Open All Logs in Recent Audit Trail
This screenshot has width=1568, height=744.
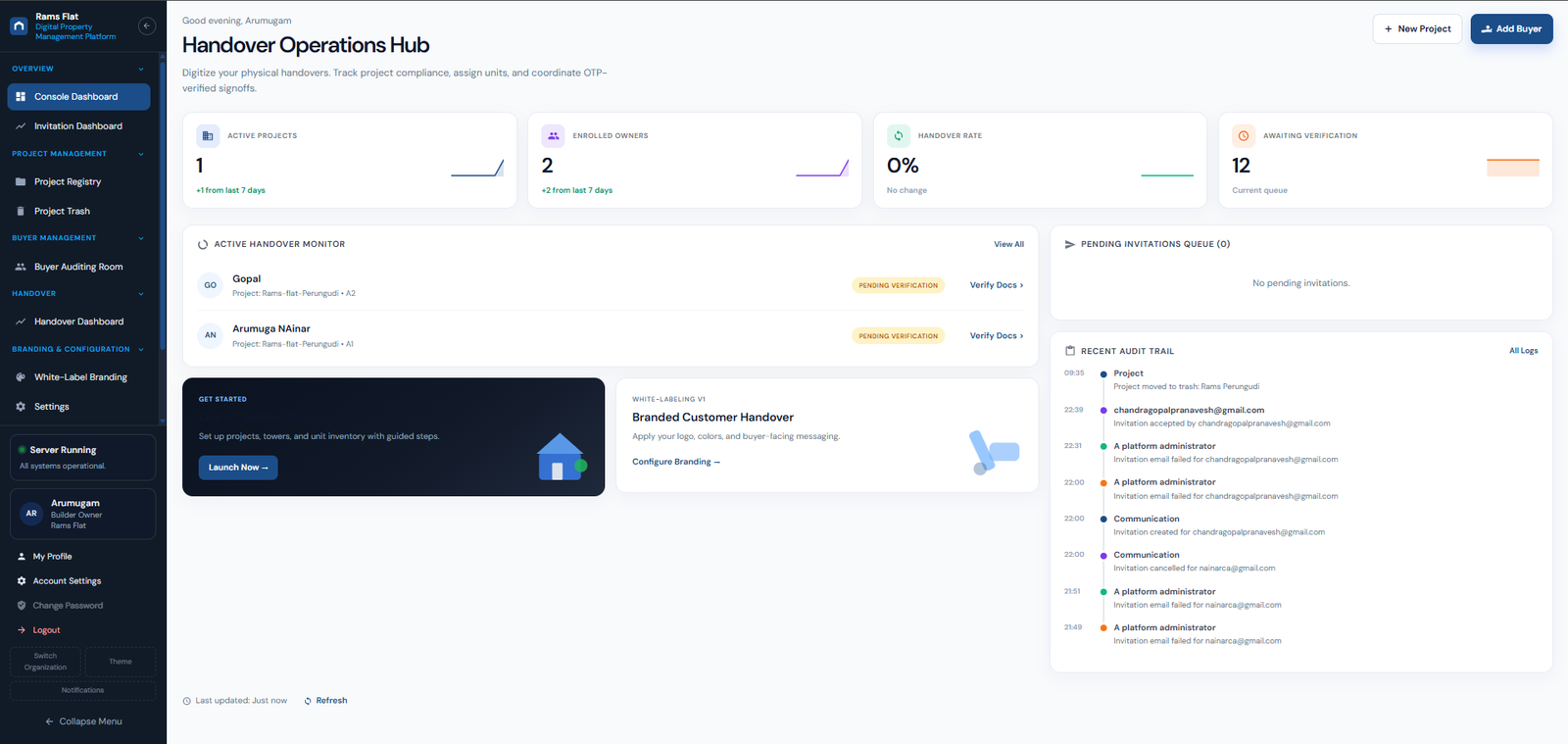pyautogui.click(x=1523, y=351)
